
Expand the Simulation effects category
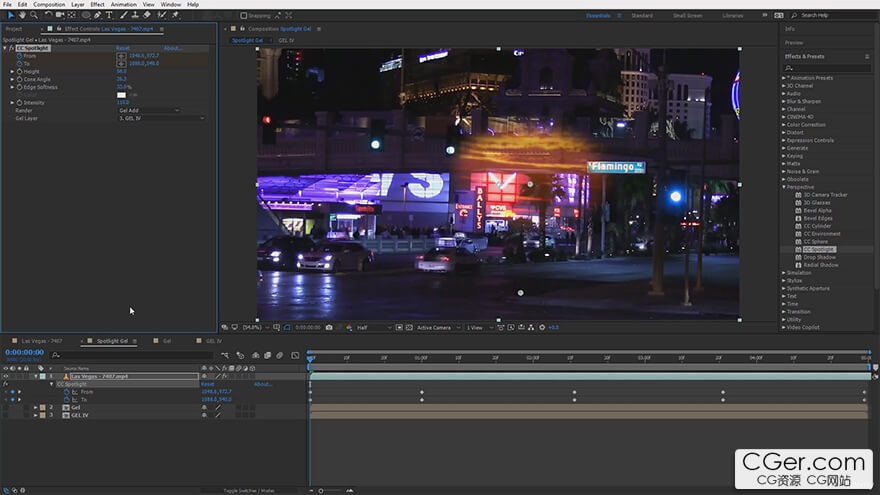point(784,273)
